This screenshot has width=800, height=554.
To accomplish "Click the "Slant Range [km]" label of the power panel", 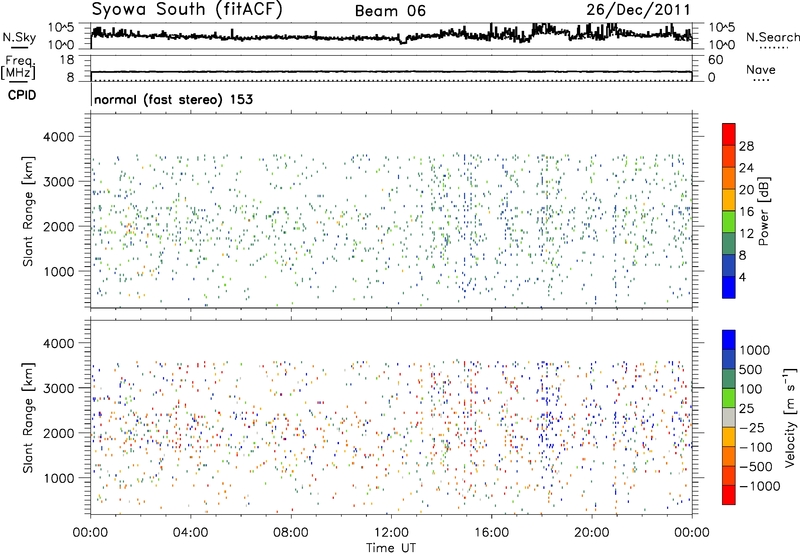I will click(x=28, y=211).
